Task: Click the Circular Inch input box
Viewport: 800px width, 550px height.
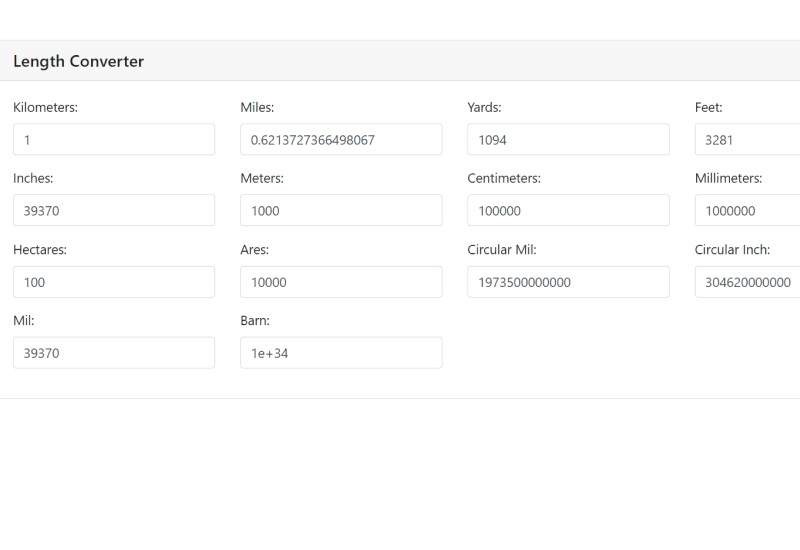Action: (750, 282)
